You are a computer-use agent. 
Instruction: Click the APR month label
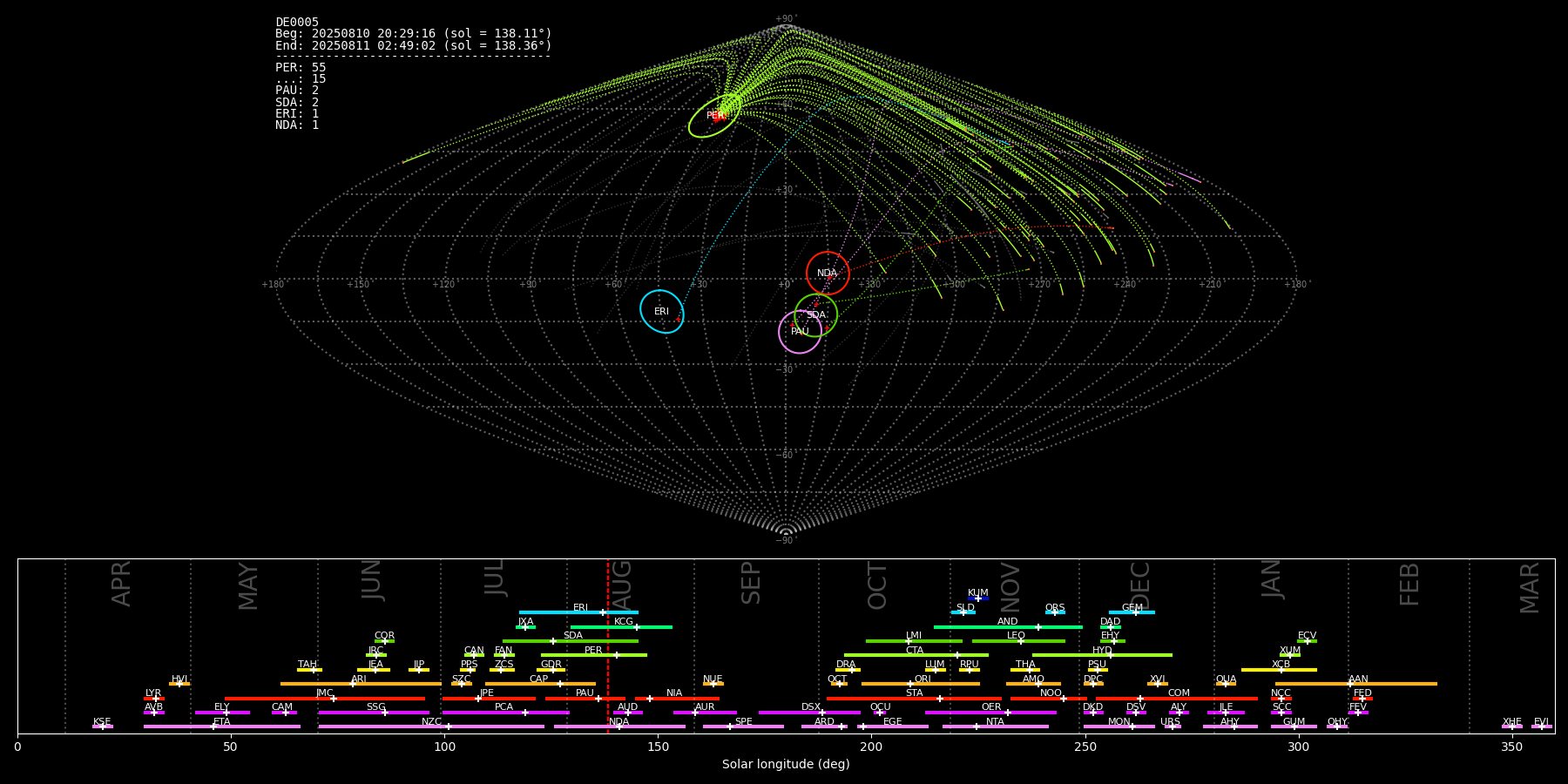click(122, 584)
